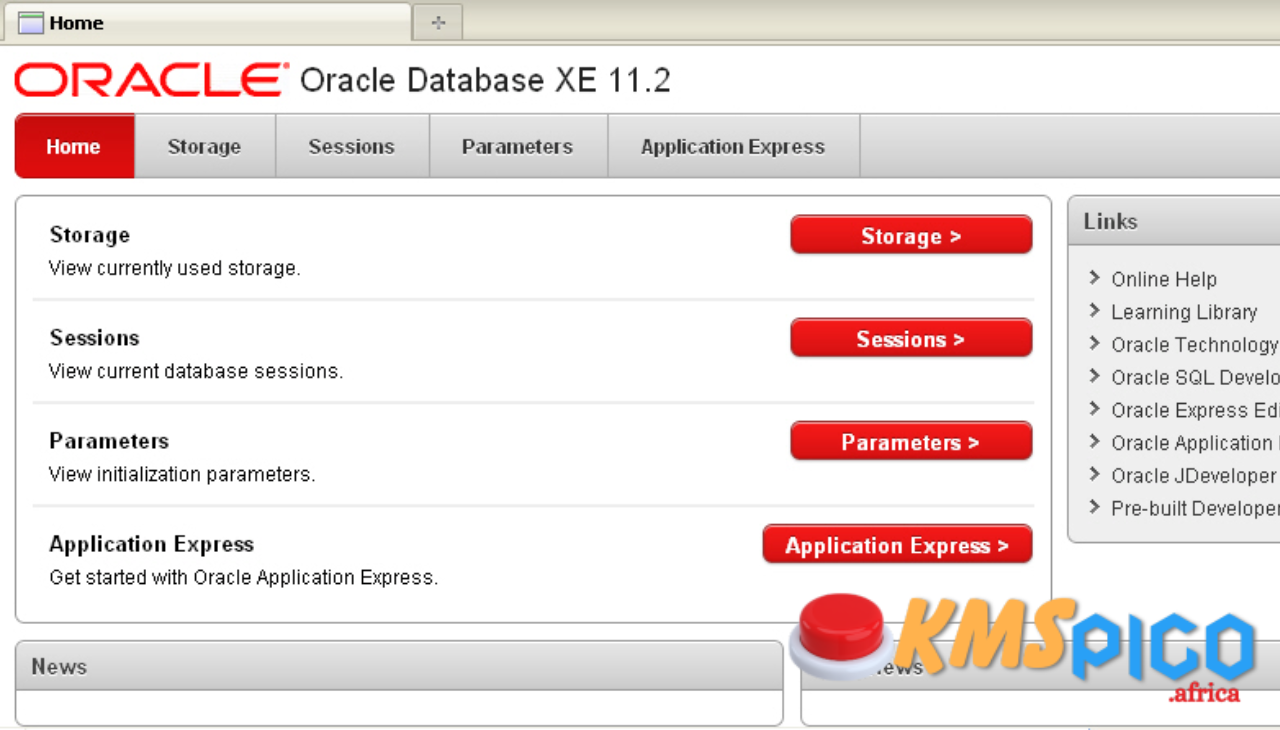Open the Online Help link
Screen dimensions: 1280x730
pyautogui.click(x=1164, y=279)
